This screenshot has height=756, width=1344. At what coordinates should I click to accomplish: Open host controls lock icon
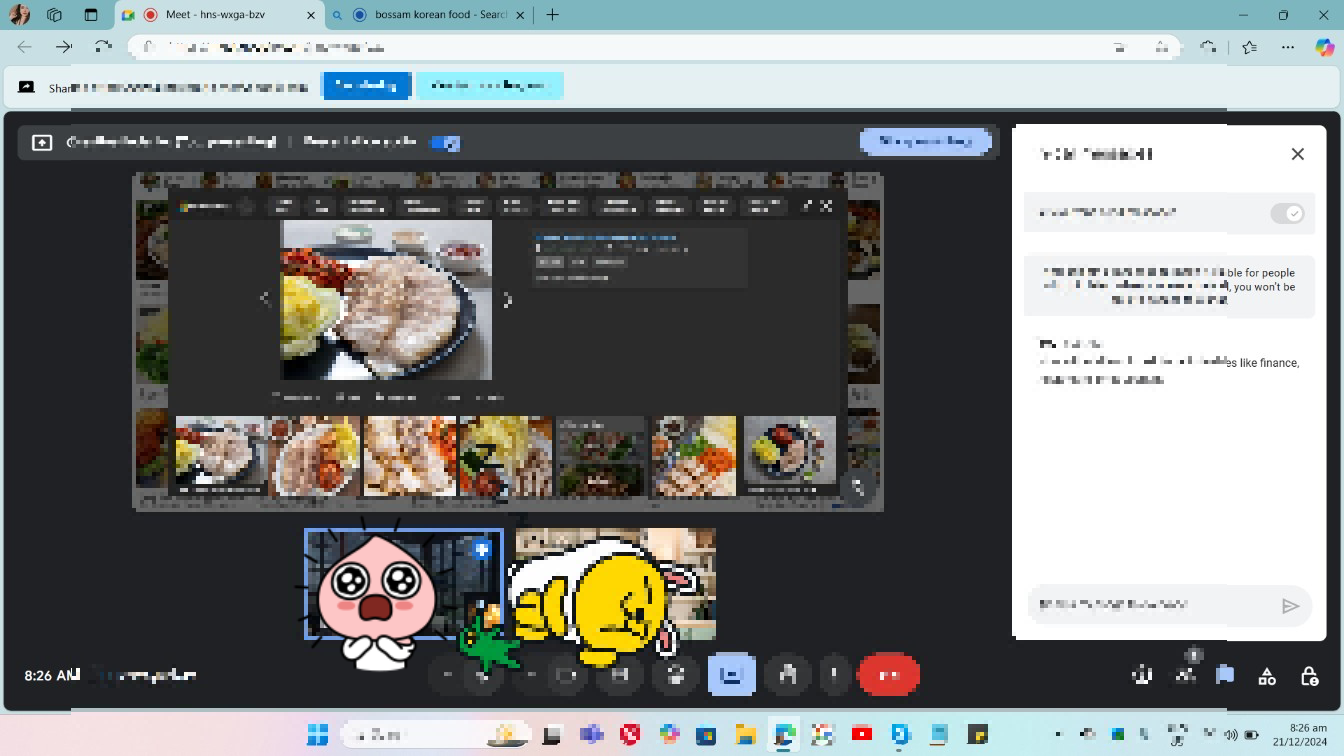(1309, 677)
